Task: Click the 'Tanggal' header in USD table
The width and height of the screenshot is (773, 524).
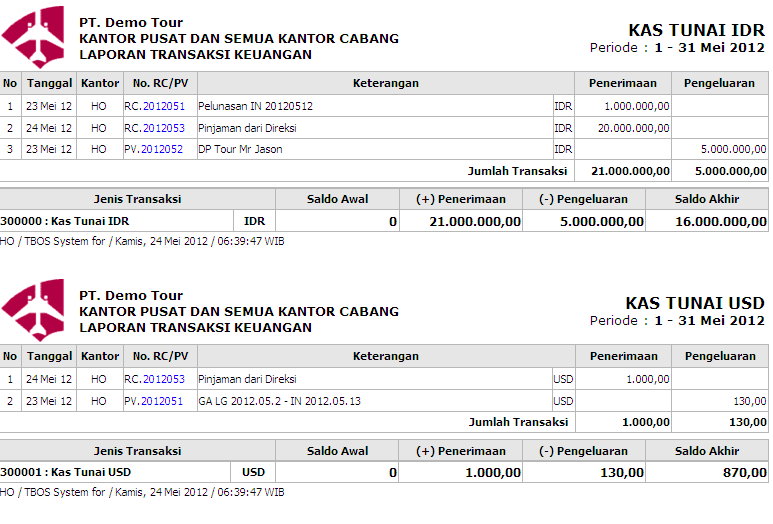Action: click(x=49, y=356)
